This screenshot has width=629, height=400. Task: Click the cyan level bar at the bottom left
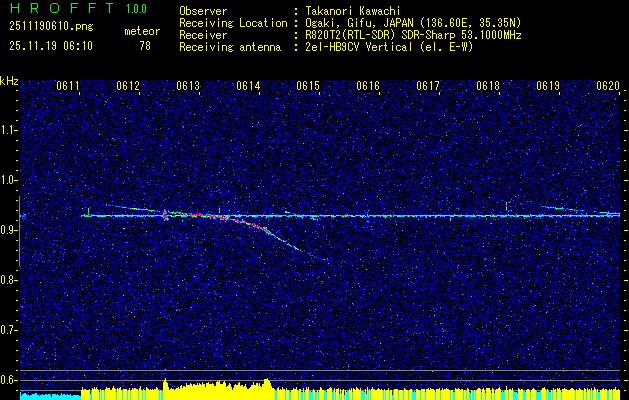(x=51, y=396)
